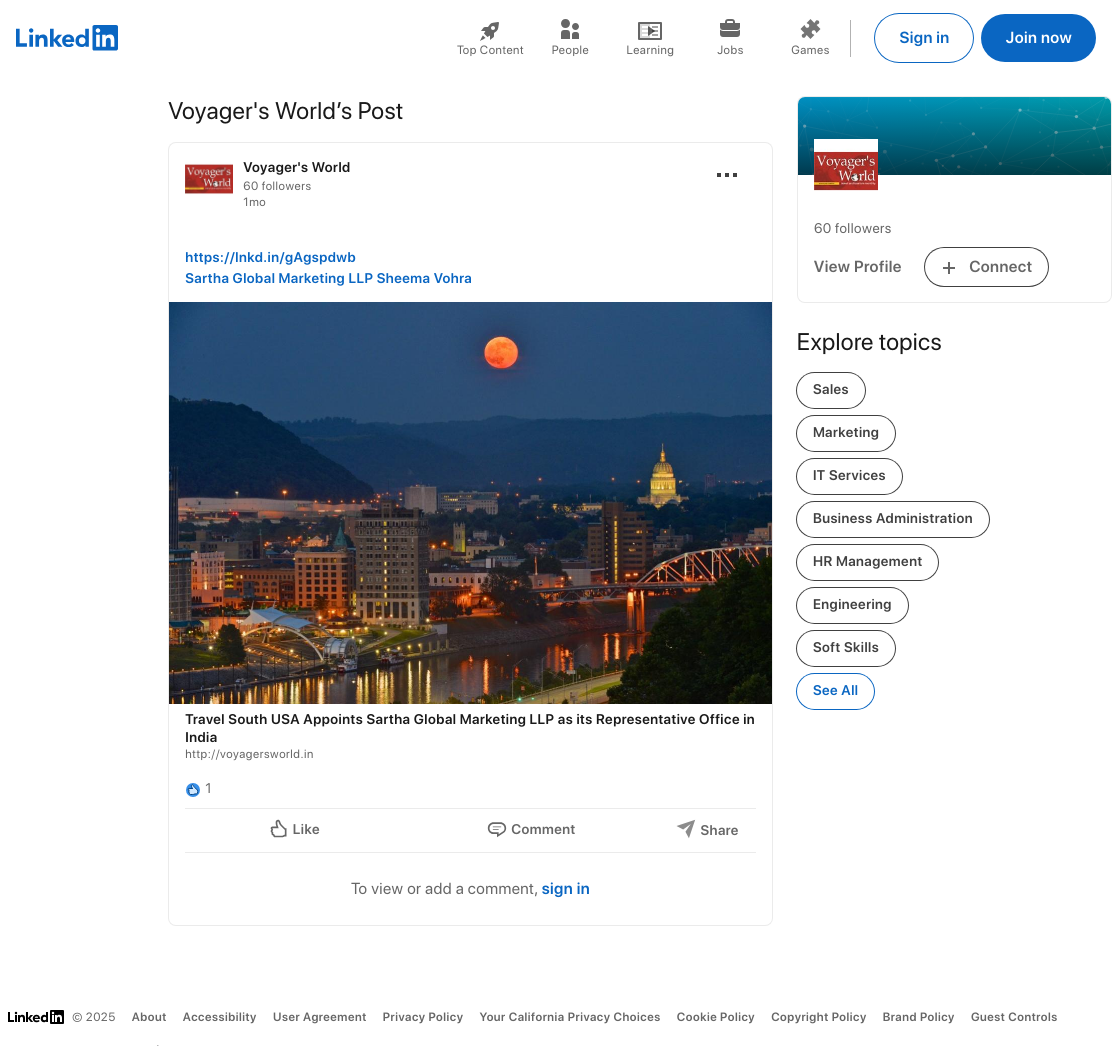This screenshot has height=1046, width=1112.
Task: Click the LinkedIn logo in the header
Action: [67, 38]
